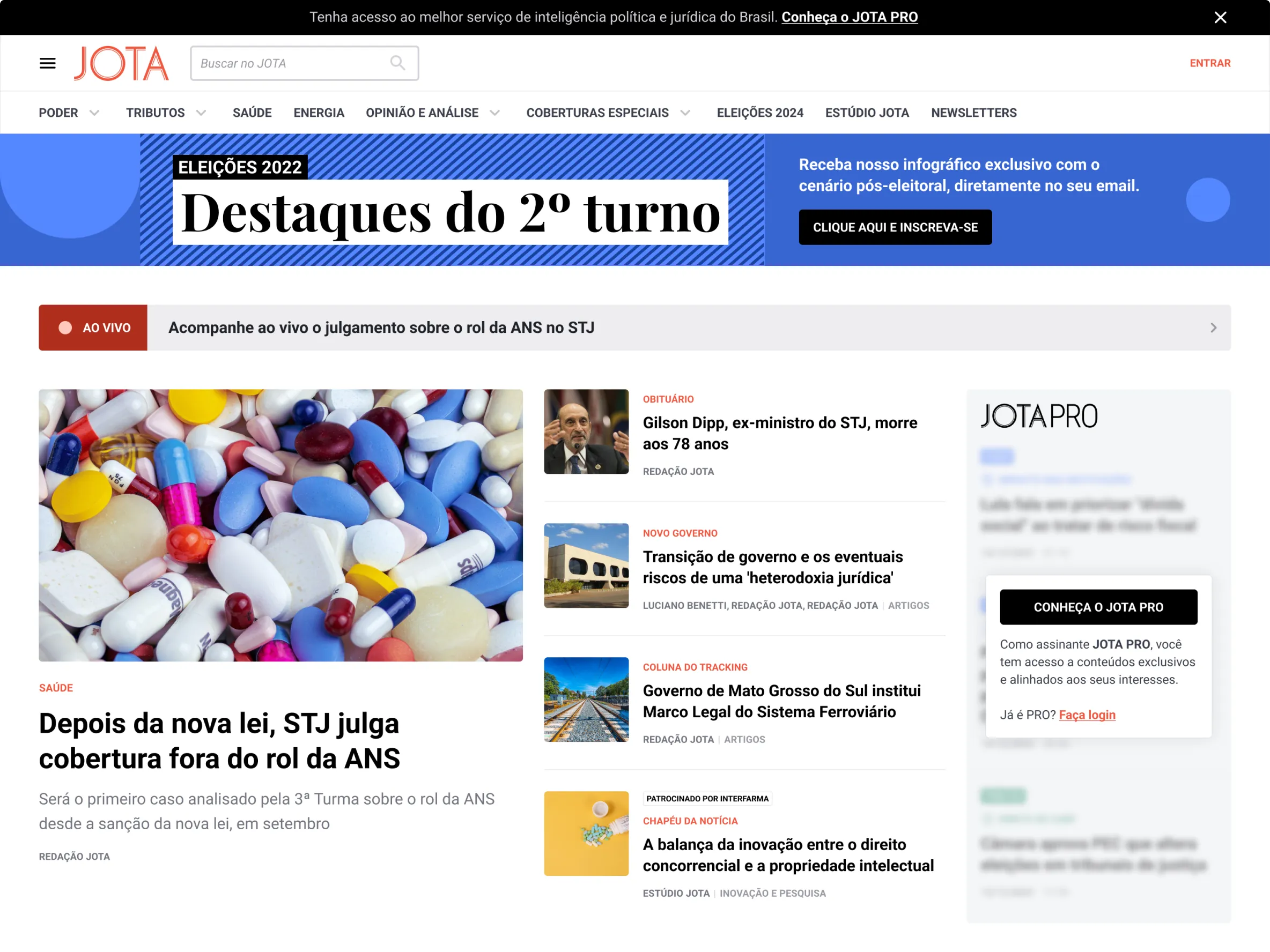Go to the SAÚDE section

[252, 113]
